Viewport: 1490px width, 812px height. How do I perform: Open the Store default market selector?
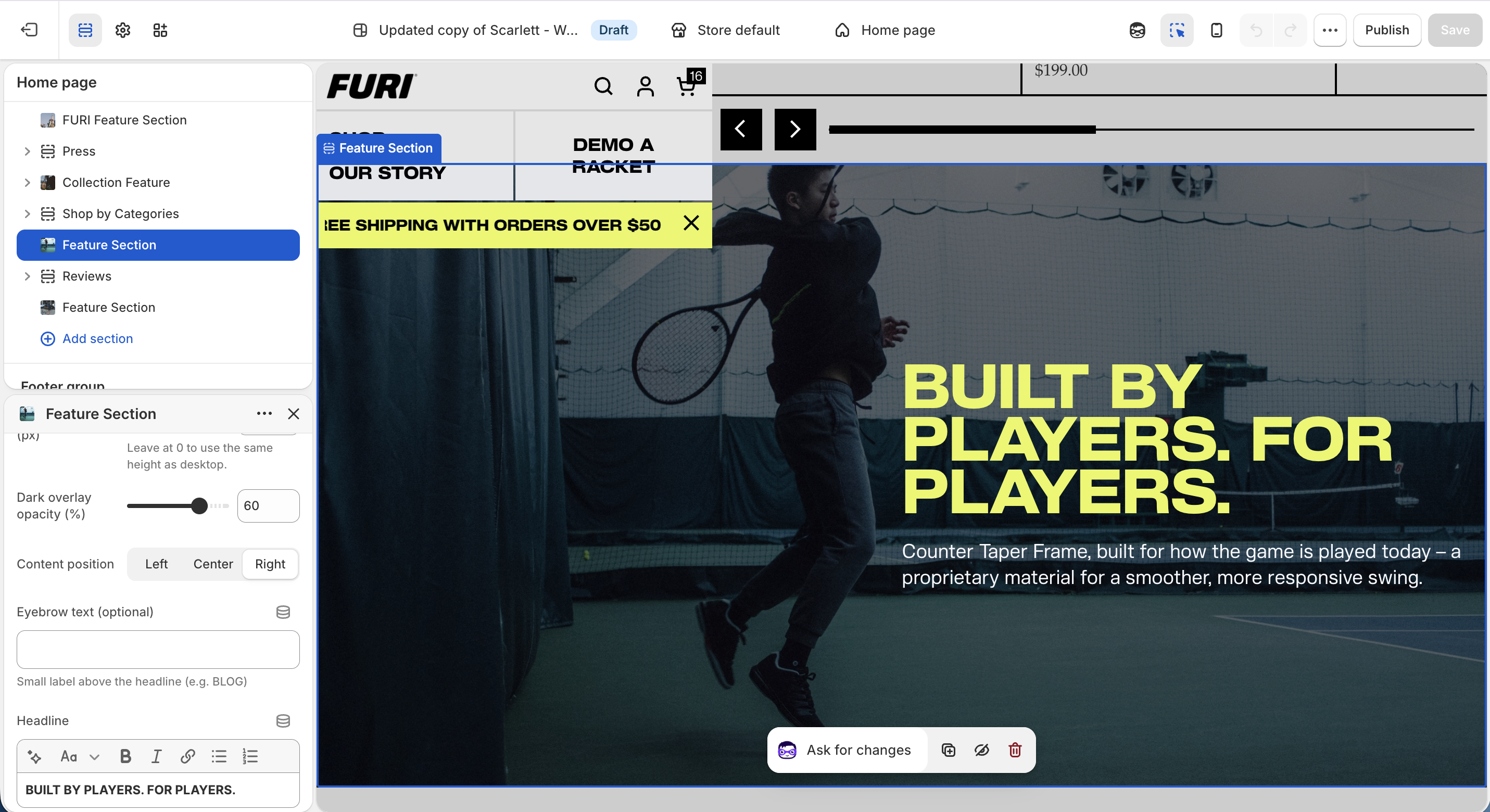(725, 30)
